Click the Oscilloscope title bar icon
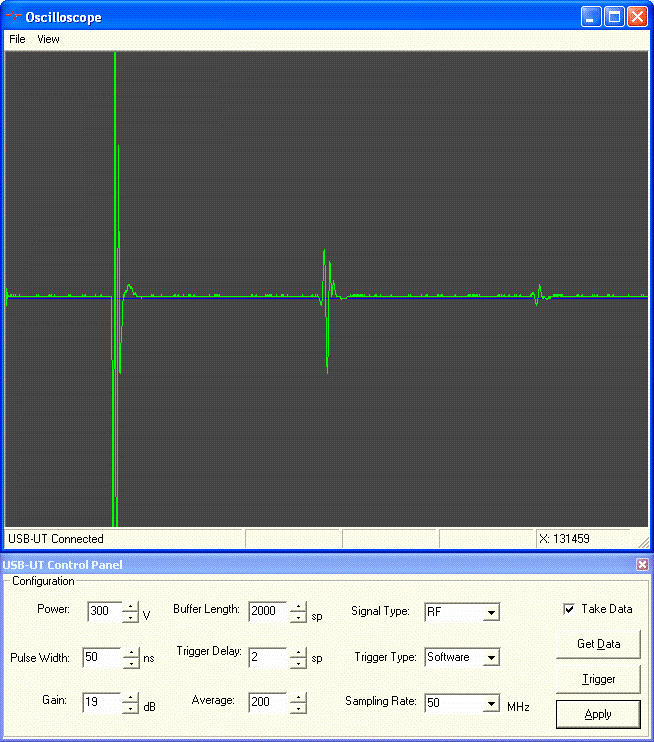654x742 pixels. pos(13,17)
